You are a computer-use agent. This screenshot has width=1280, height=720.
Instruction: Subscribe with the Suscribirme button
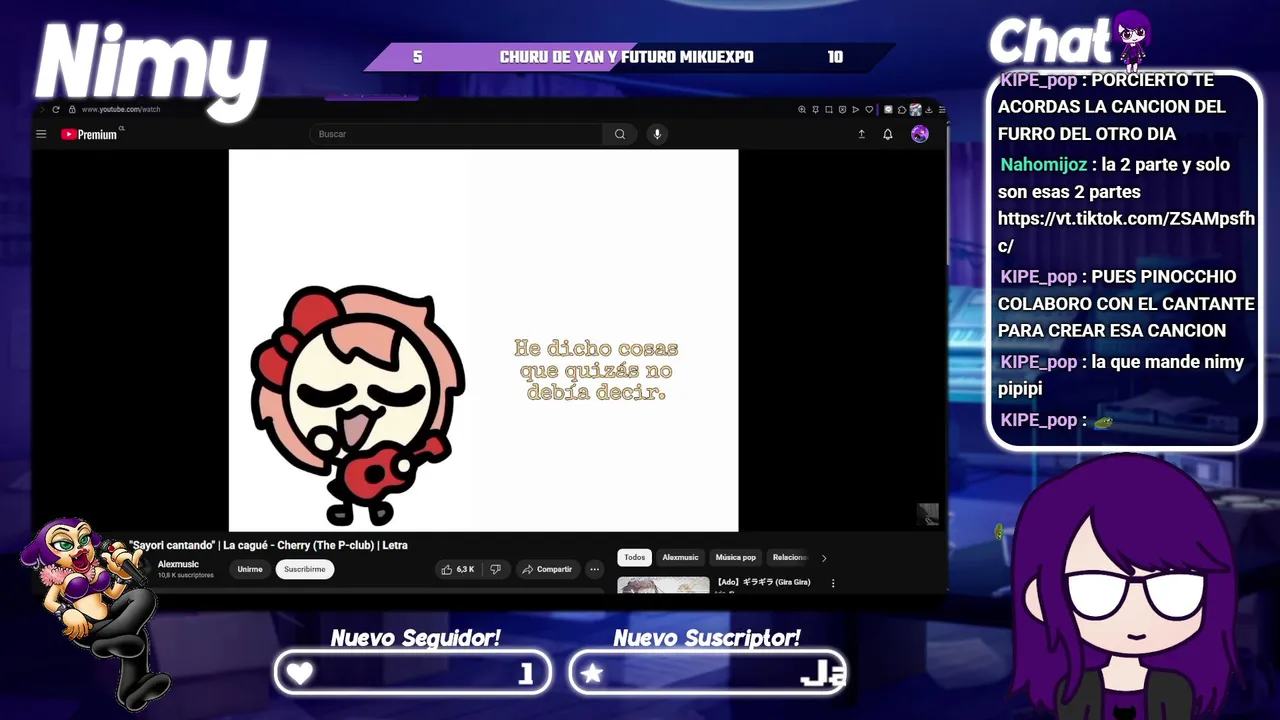tap(305, 569)
